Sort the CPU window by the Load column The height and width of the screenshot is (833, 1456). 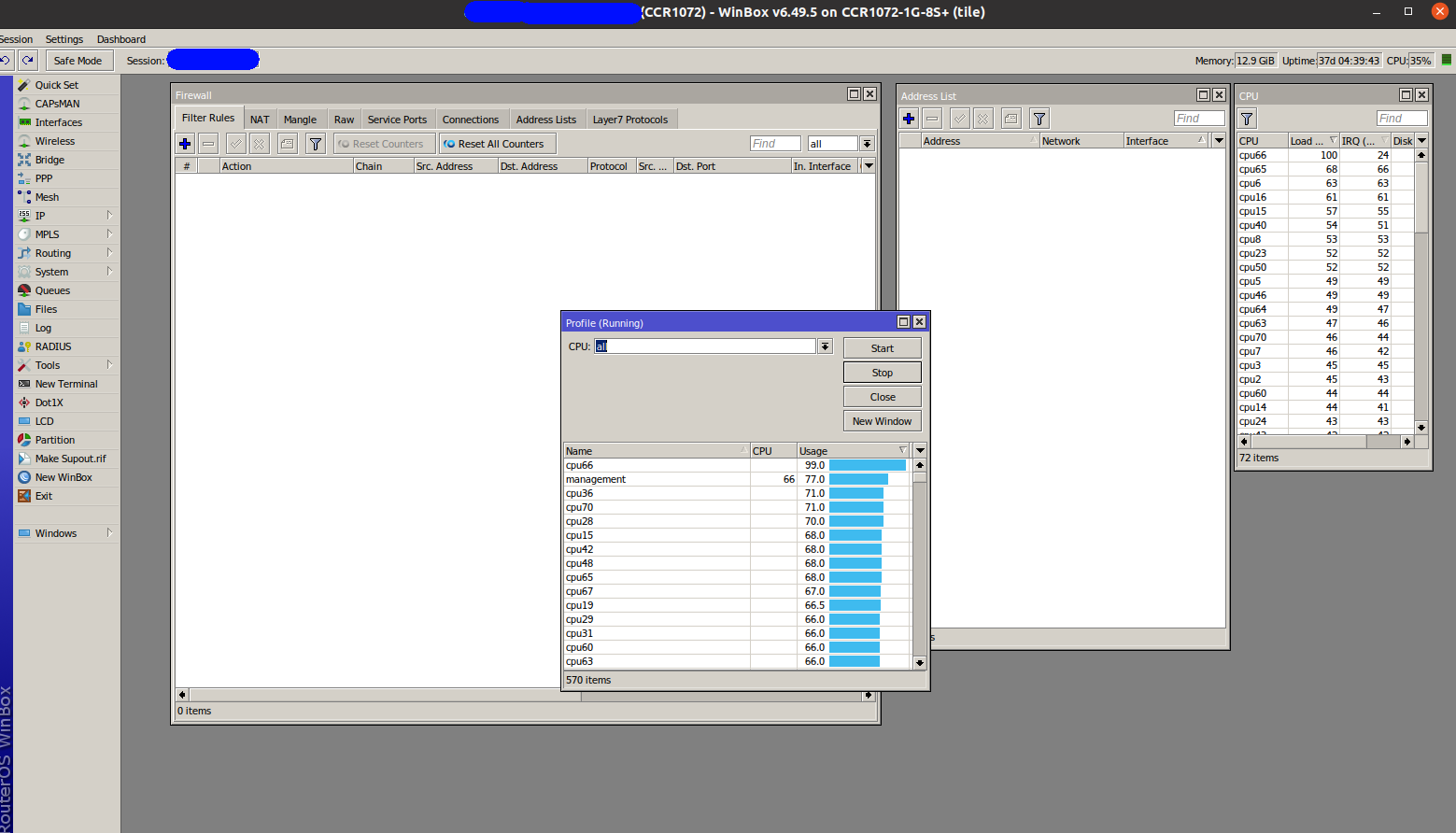(x=1313, y=141)
